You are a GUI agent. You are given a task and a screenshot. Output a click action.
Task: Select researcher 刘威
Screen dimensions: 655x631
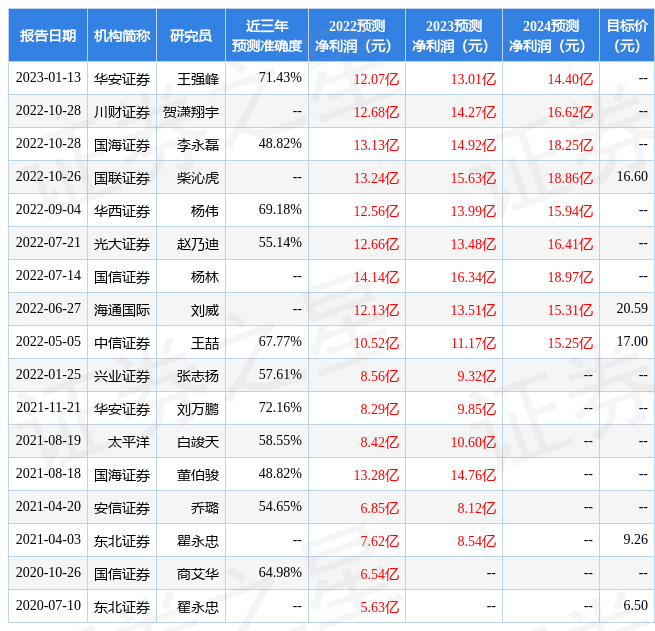tap(205, 310)
